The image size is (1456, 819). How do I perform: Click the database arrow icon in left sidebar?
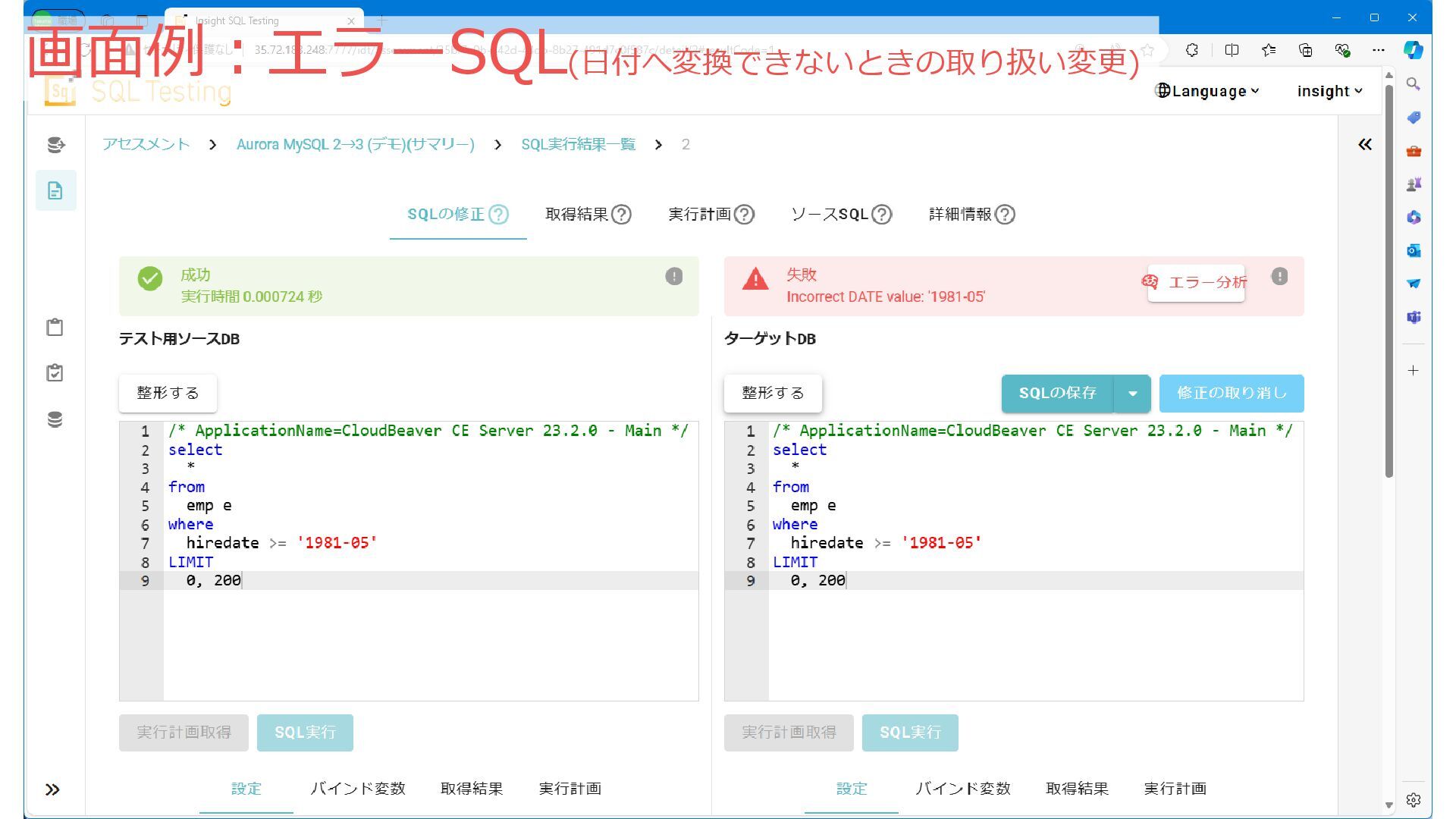55,144
